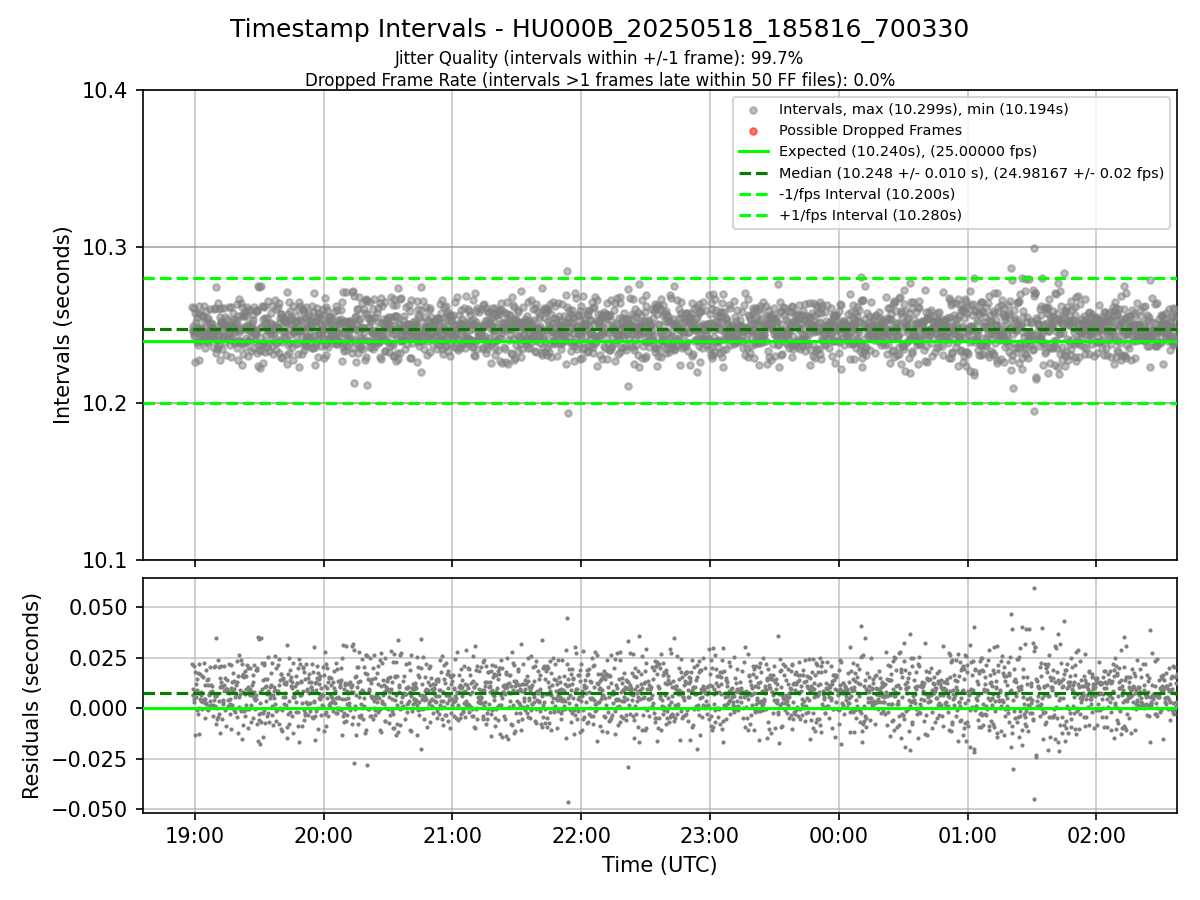Image resolution: width=1200 pixels, height=900 pixels.
Task: Select the 'Median (10.248 +/- 0.010 s)' legend entry
Action: [x=951, y=173]
